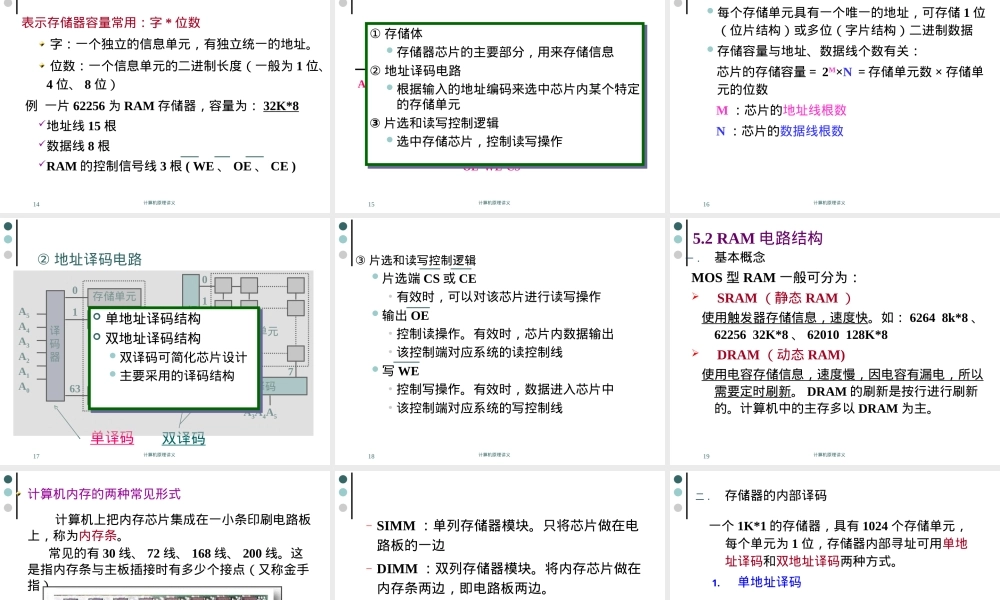Click 控制读操作 line on slide 18
The height and width of the screenshot is (600, 1000).
coord(504,334)
